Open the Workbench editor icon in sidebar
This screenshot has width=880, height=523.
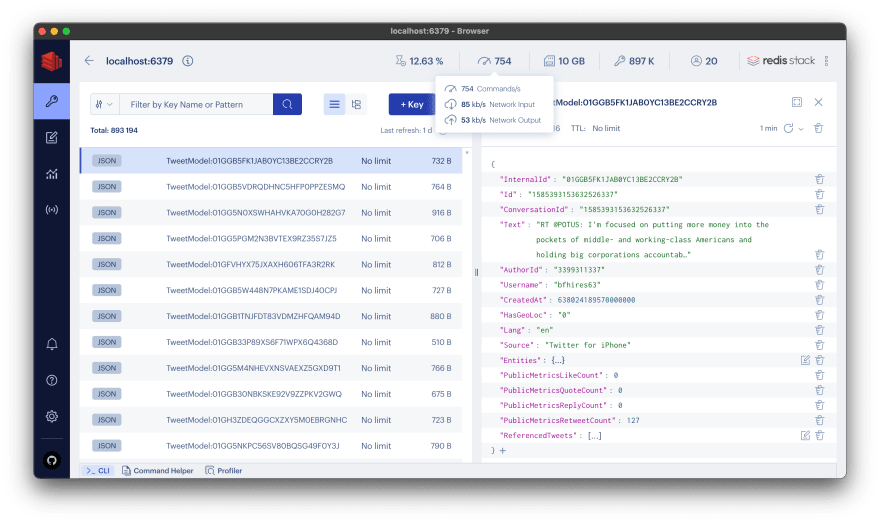(x=52, y=137)
